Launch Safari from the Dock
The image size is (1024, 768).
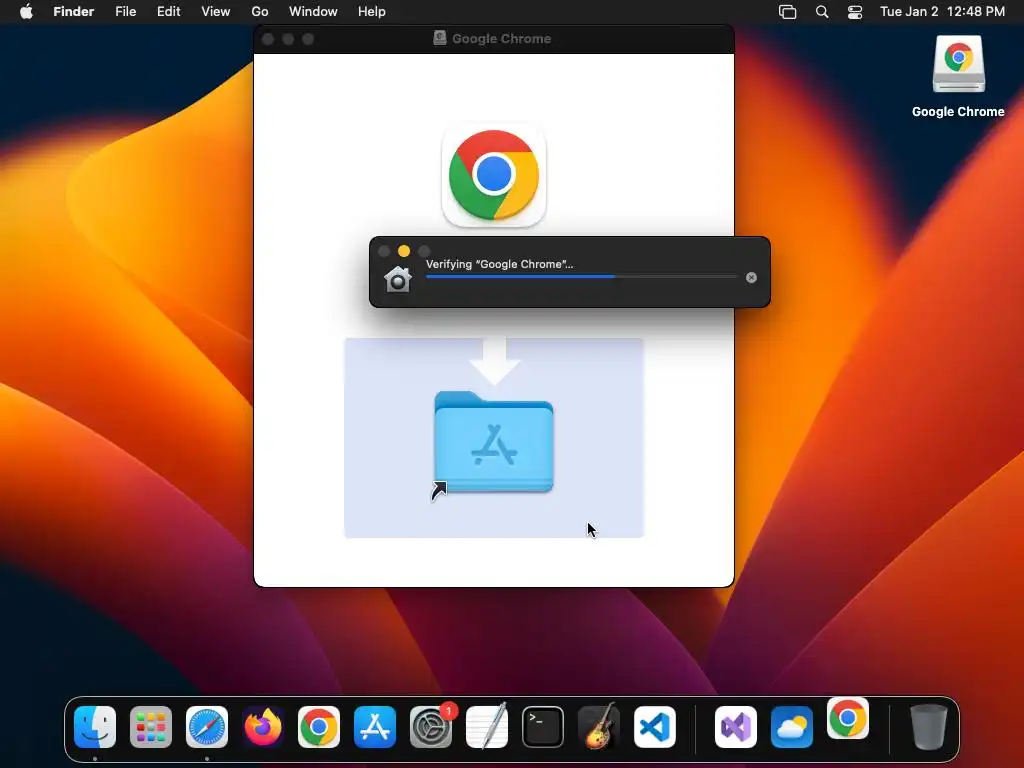coord(207,727)
